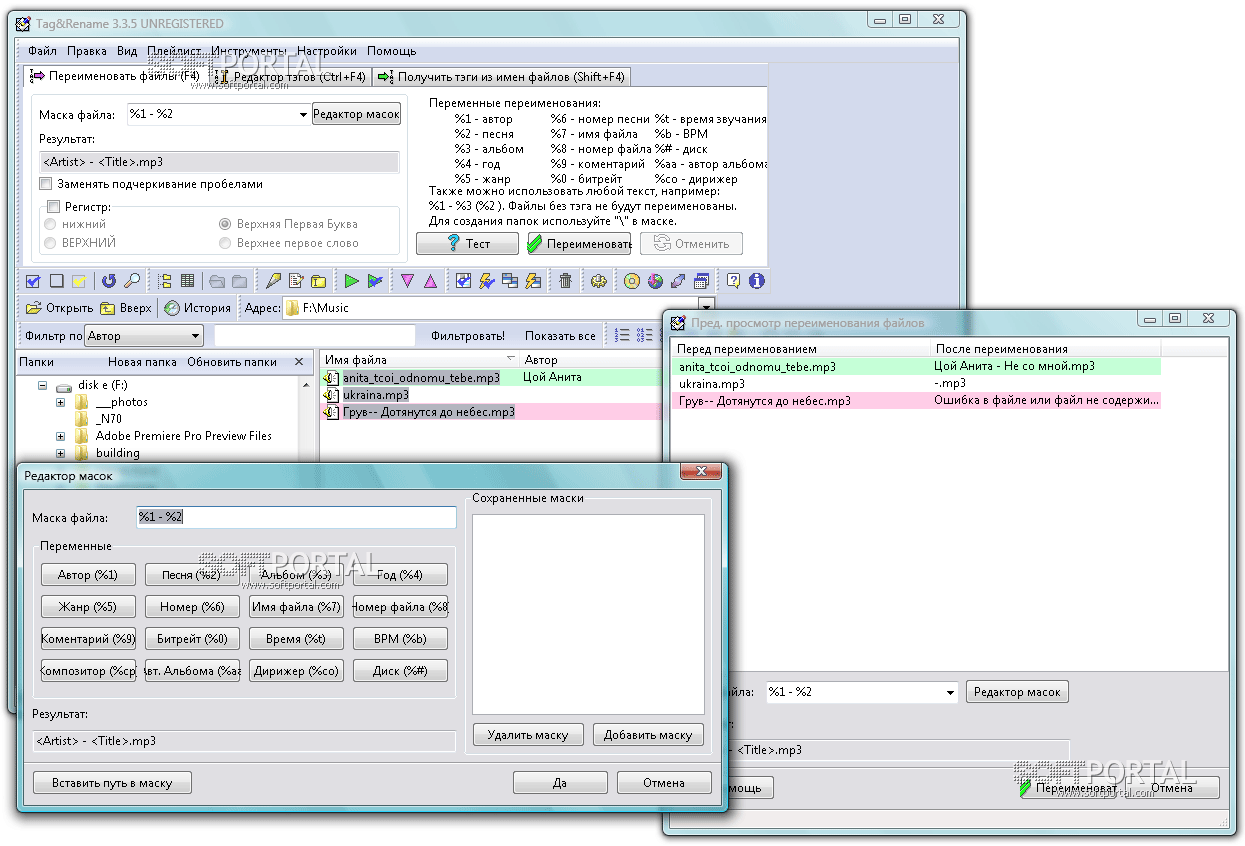This screenshot has height=846, width=1245.
Task: Click the play checked files icon
Action: (375, 281)
